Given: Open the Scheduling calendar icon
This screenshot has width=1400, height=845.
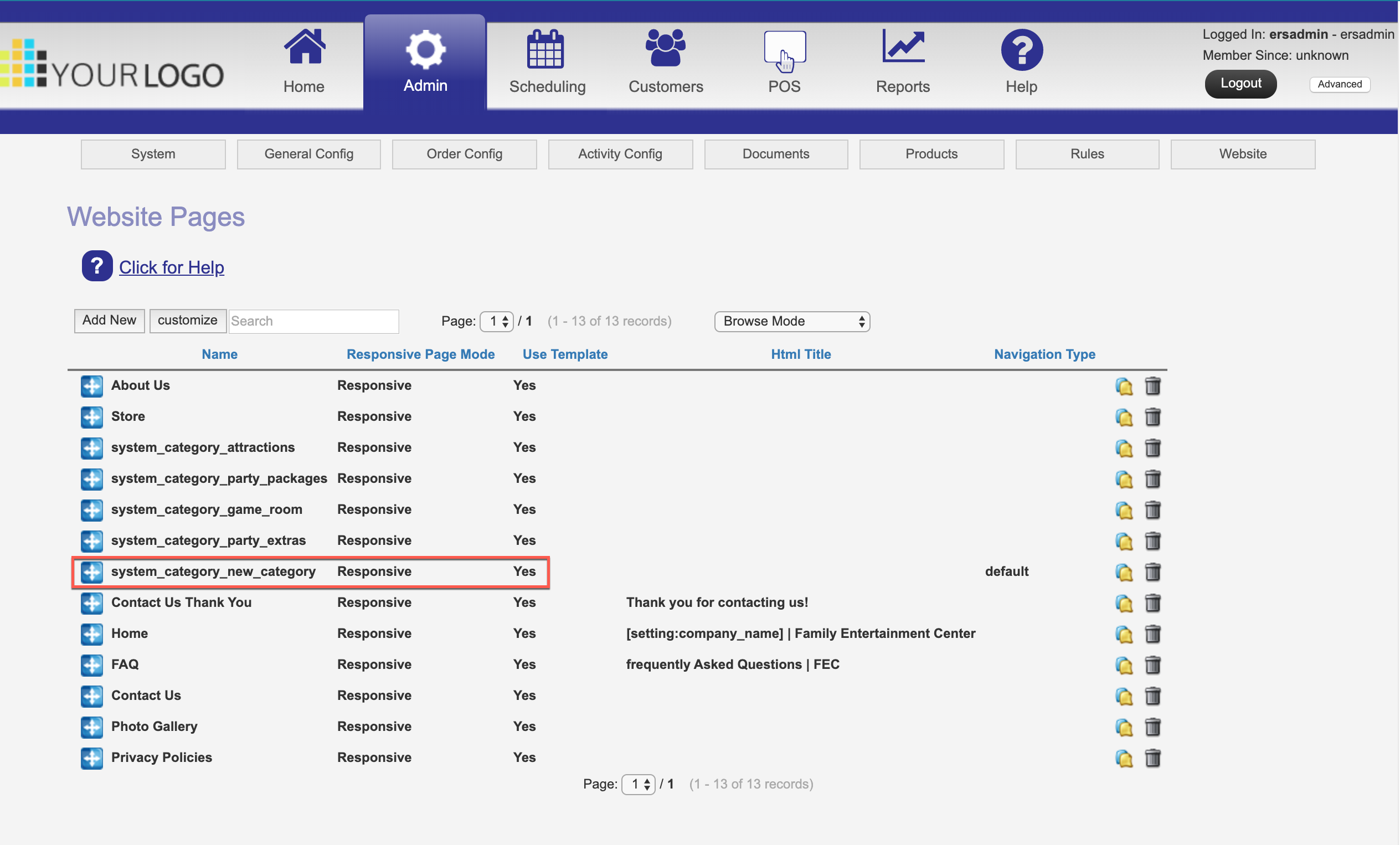Looking at the screenshot, I should 545,49.
